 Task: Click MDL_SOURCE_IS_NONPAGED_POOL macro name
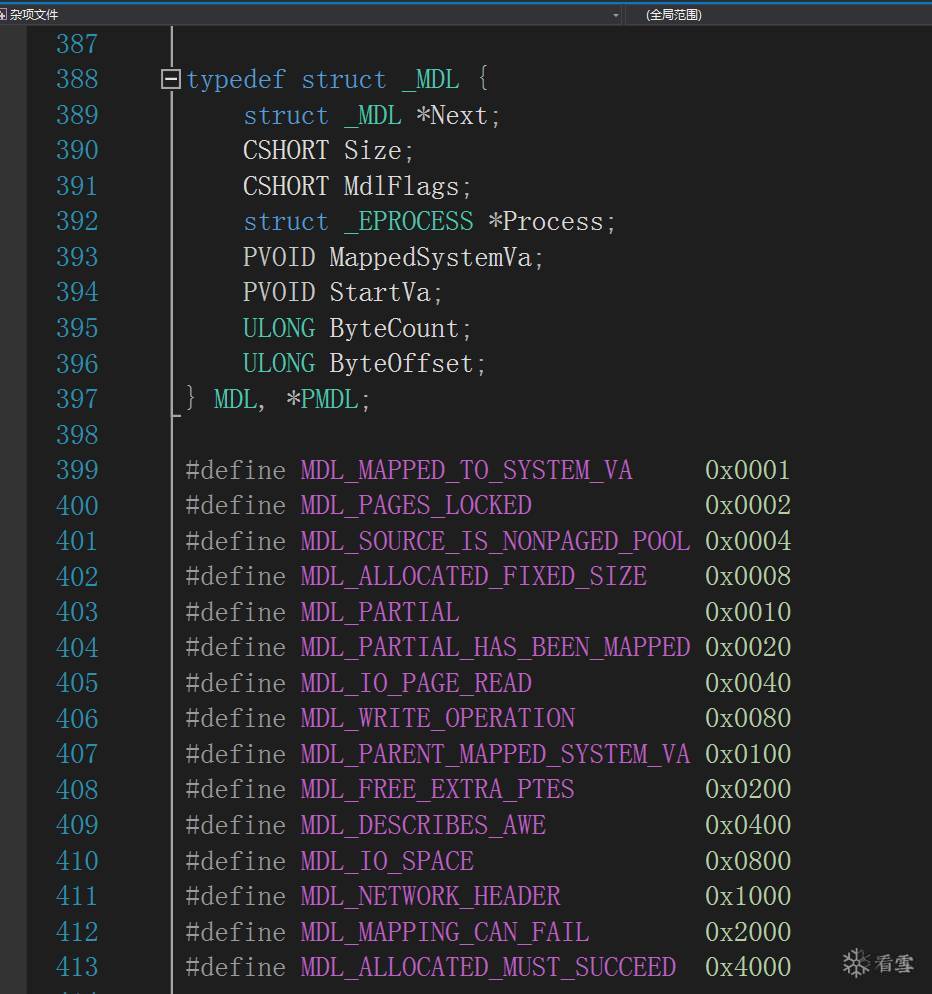tap(495, 541)
